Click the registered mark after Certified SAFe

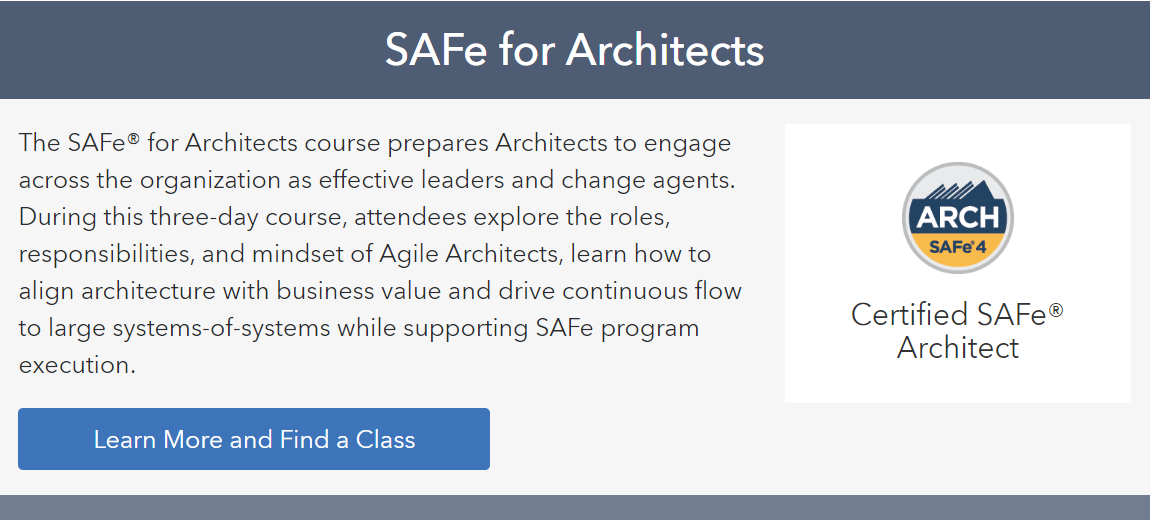tap(1056, 309)
